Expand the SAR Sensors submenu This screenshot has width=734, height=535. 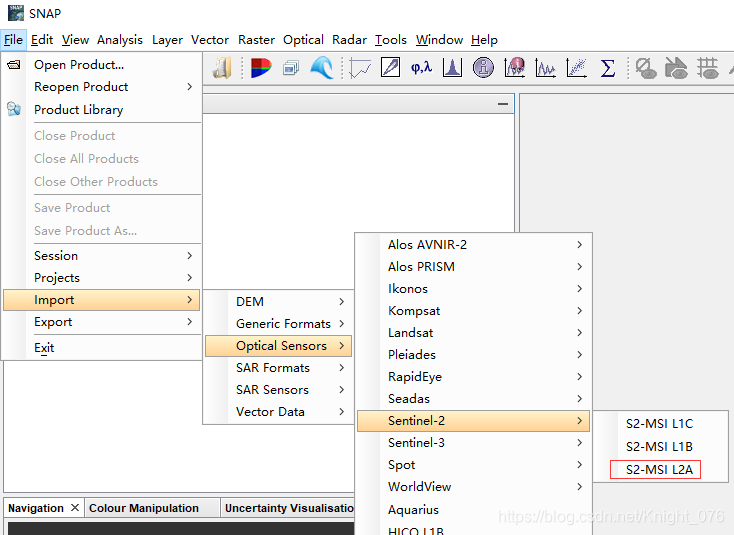point(279,389)
